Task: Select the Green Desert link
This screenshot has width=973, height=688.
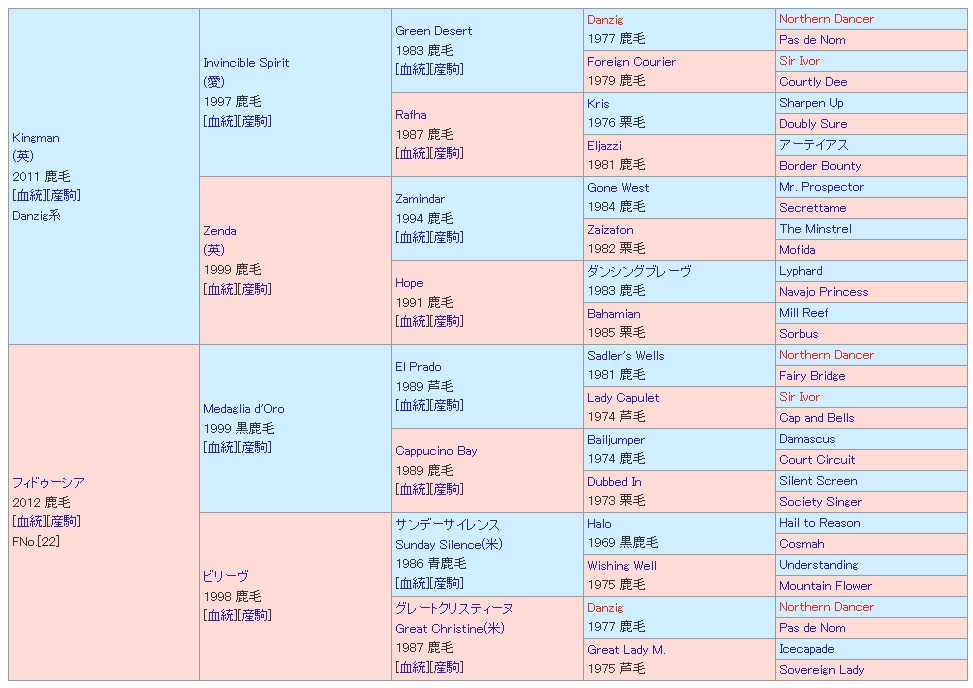Action: [433, 31]
